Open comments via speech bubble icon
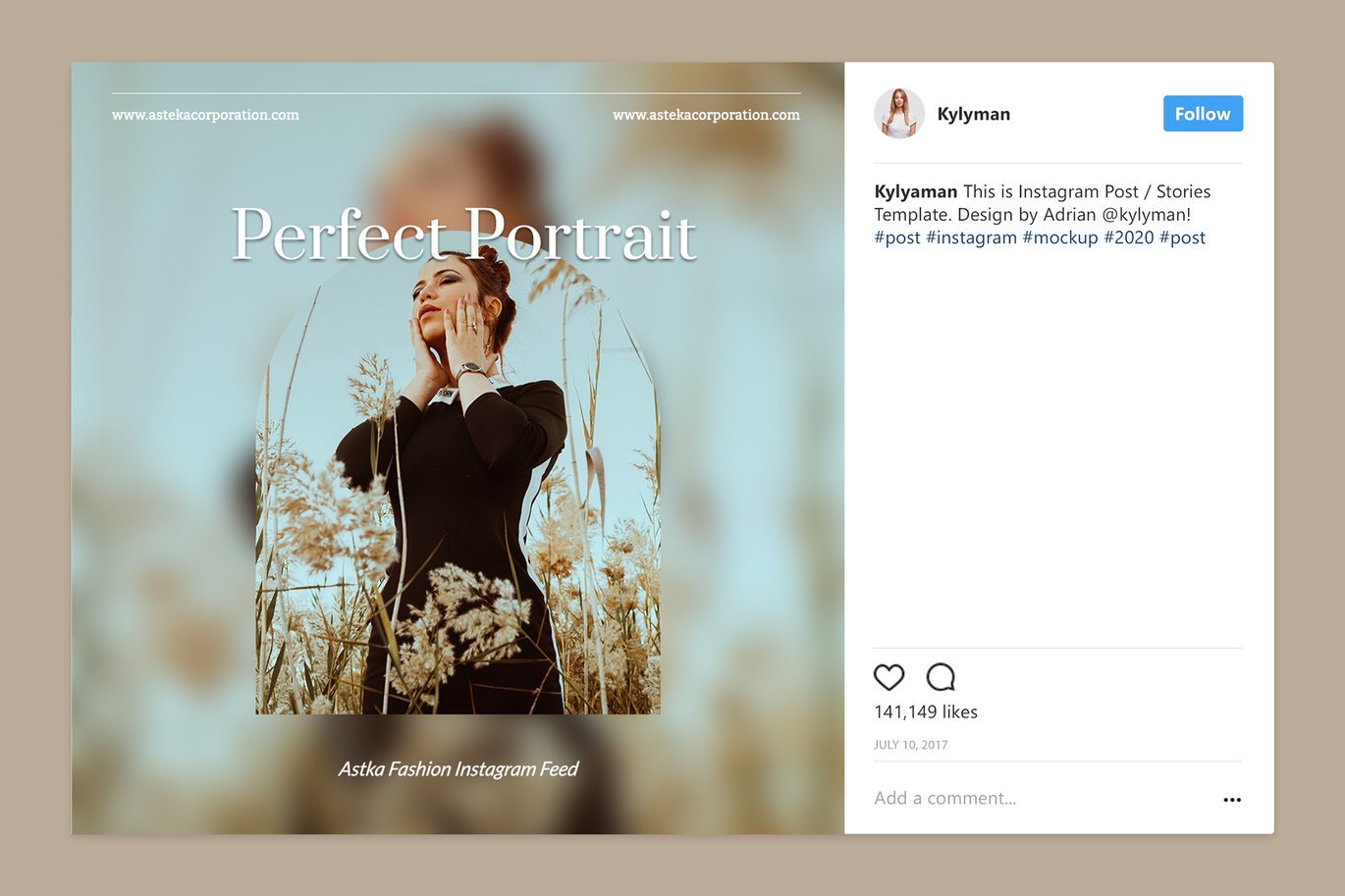The image size is (1345, 896). pyautogui.click(x=941, y=677)
